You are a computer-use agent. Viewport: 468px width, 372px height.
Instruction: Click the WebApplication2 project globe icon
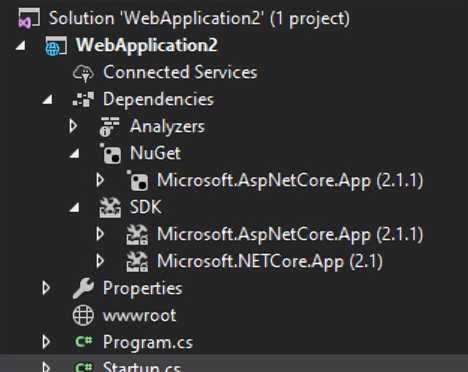click(x=56, y=46)
